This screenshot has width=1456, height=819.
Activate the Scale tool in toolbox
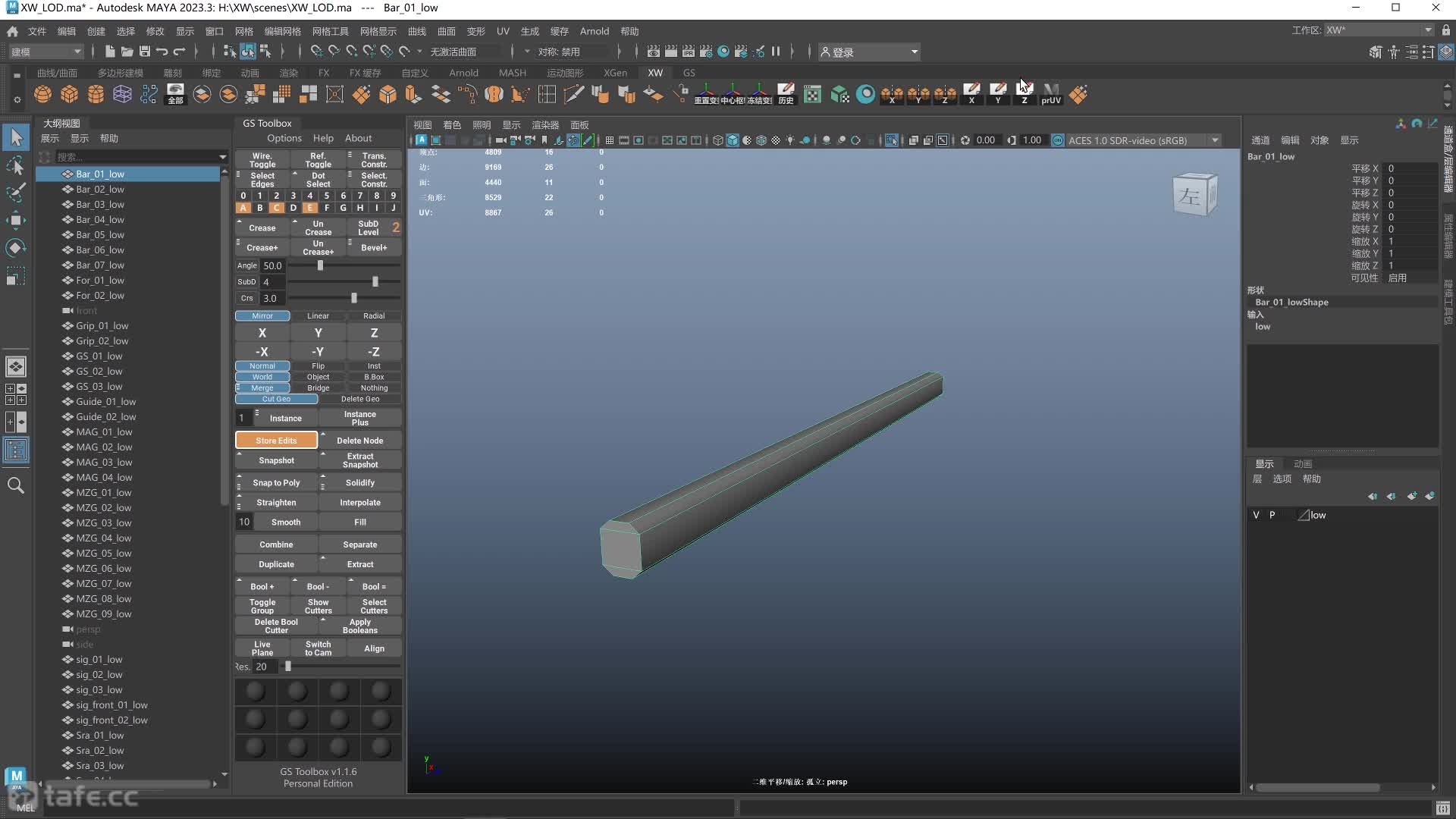16,276
